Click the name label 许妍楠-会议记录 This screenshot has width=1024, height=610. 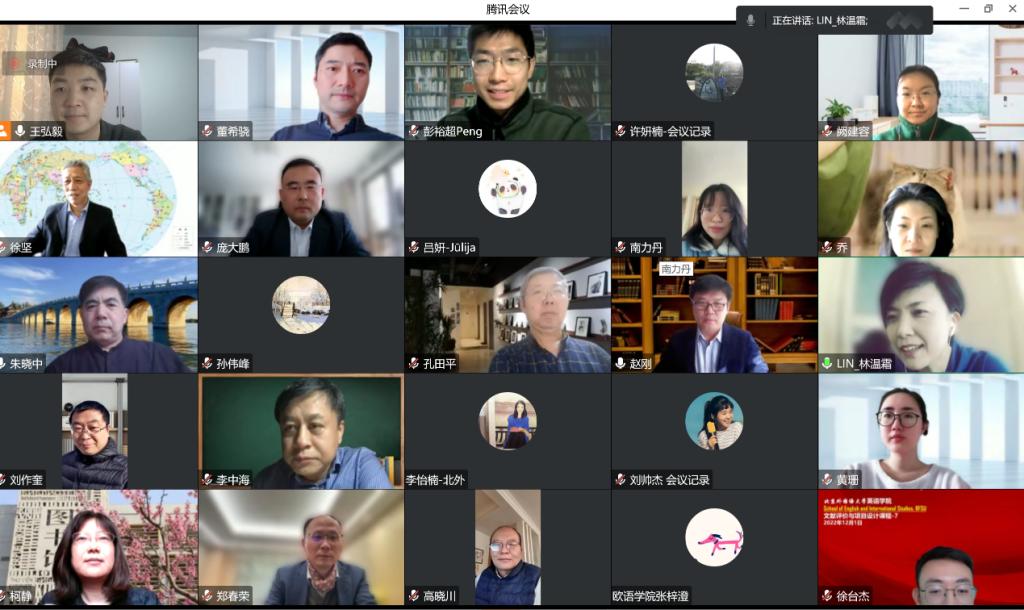(x=670, y=131)
